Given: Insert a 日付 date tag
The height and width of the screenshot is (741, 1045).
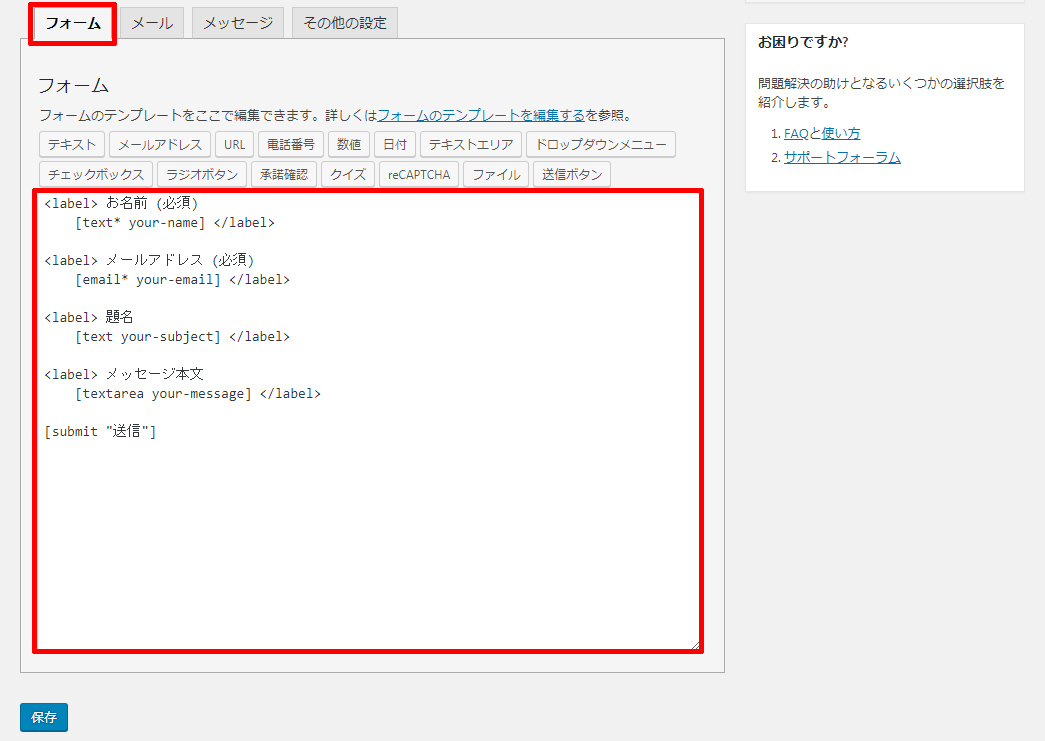Looking at the screenshot, I should pos(395,145).
